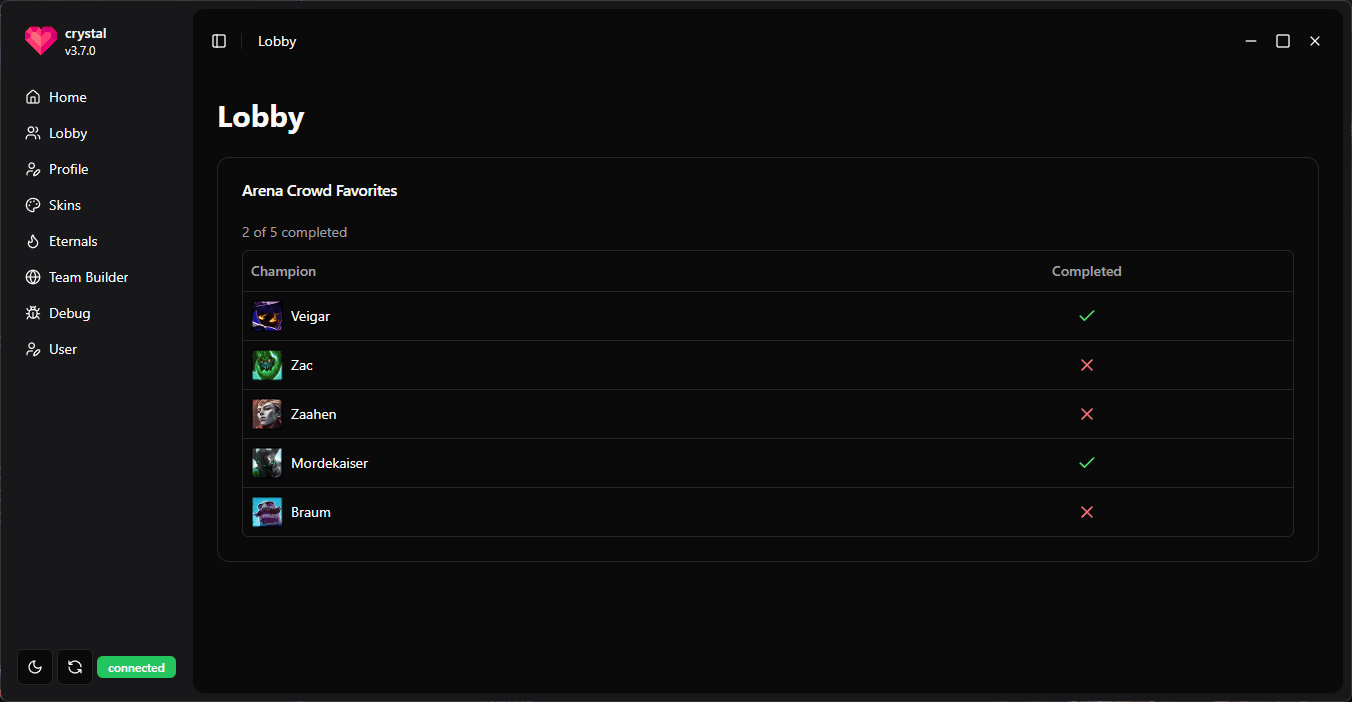Click the green connected status badge

click(136, 667)
